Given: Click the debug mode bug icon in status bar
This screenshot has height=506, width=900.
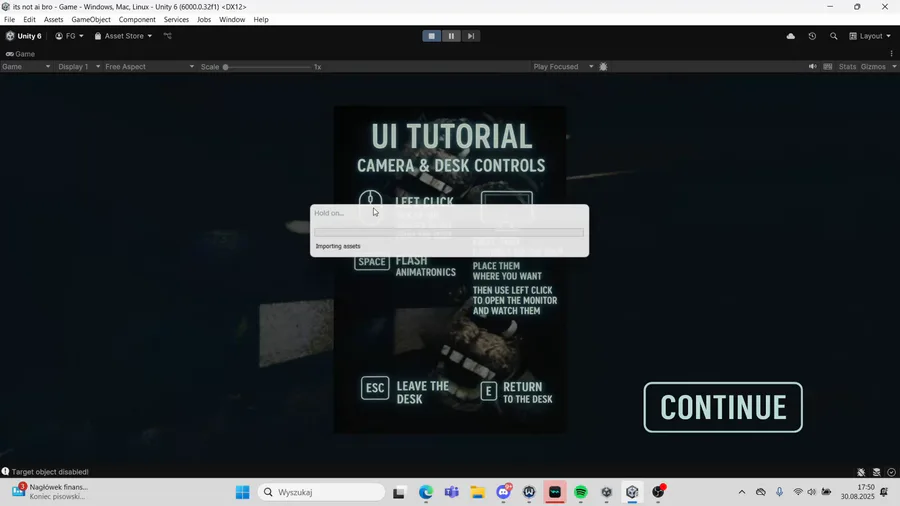Looking at the screenshot, I should pos(861,472).
